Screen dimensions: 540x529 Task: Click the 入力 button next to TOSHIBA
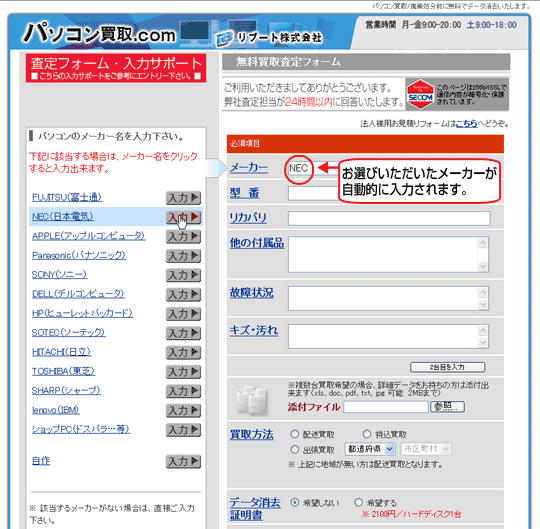[183, 371]
